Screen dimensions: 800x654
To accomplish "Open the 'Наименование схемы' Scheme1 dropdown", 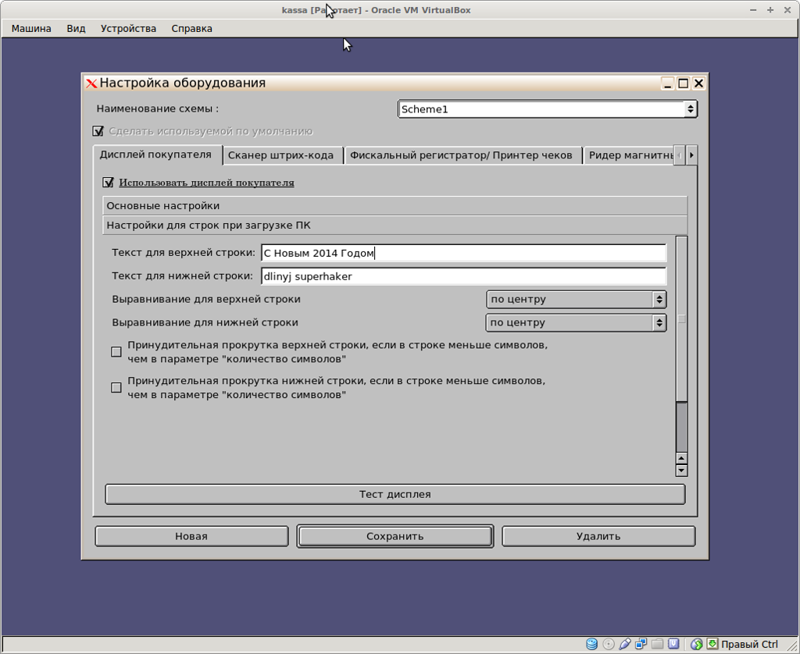I will (547, 109).
